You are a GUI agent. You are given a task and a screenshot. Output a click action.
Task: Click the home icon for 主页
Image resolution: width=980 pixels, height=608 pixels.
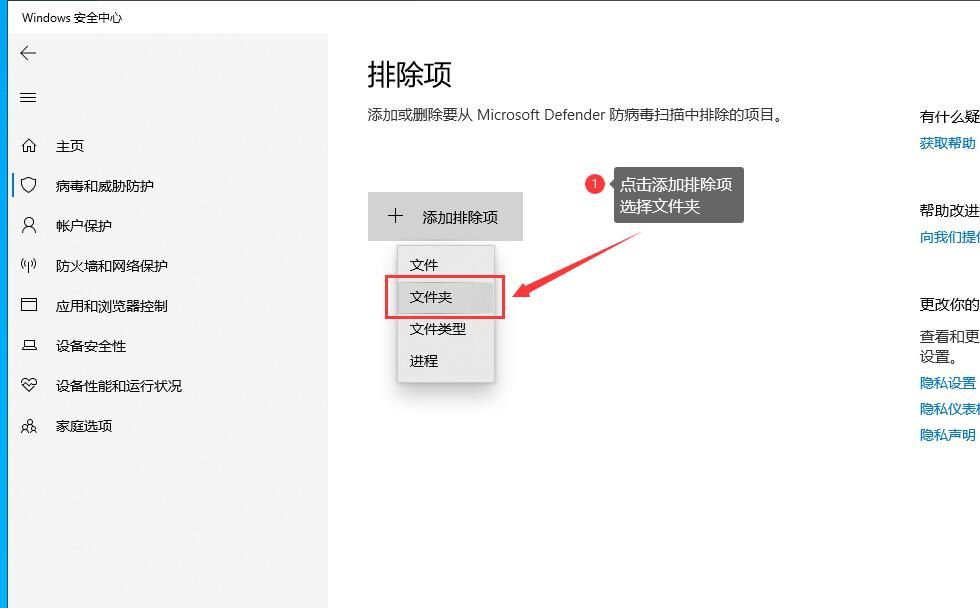coord(29,146)
